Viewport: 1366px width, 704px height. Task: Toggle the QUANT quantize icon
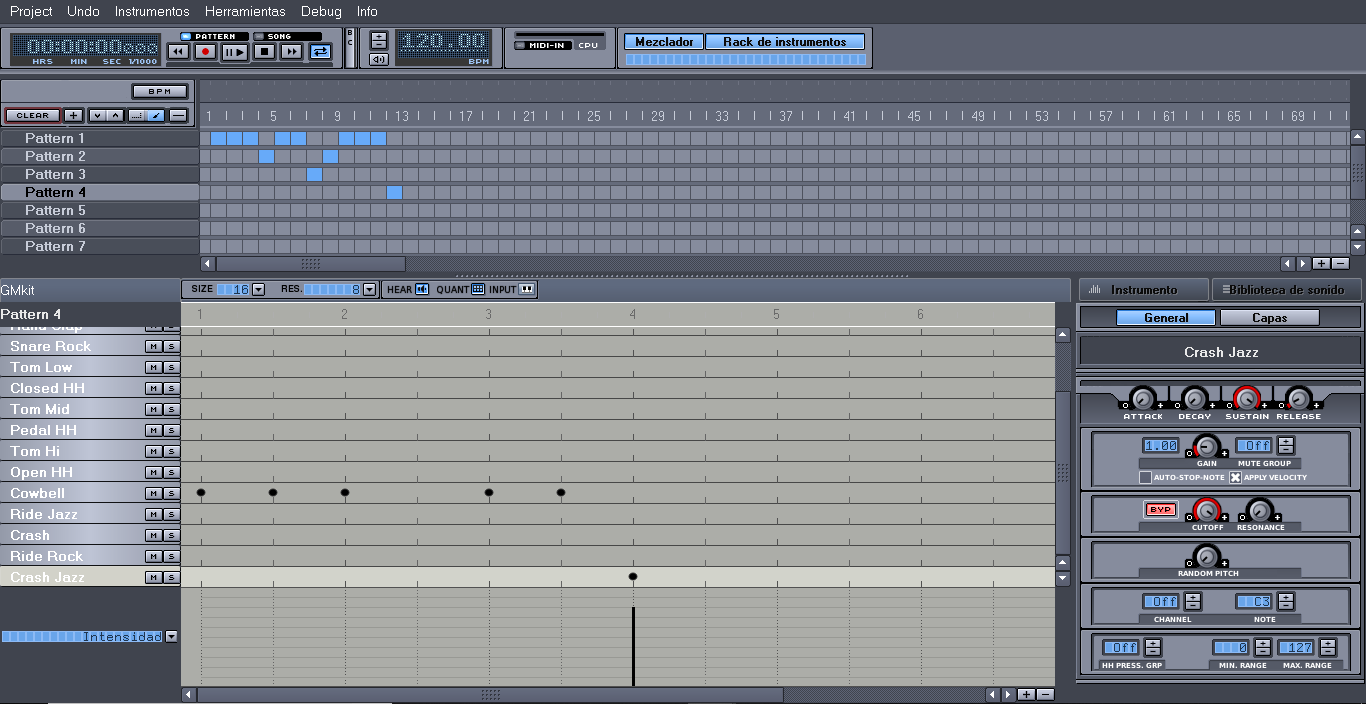click(x=478, y=289)
